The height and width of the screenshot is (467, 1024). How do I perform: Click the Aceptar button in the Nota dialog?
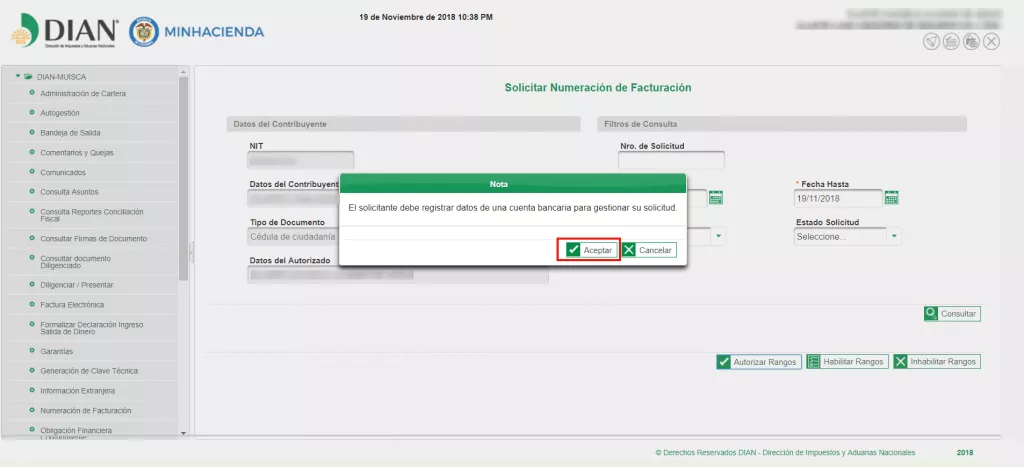coord(589,250)
